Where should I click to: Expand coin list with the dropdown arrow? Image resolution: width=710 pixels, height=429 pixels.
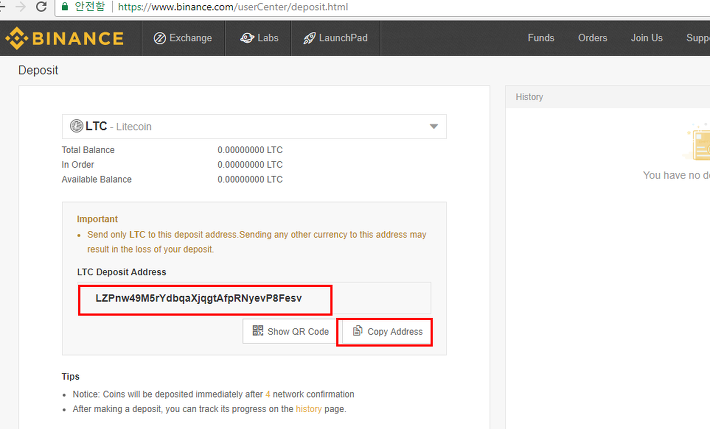coord(434,126)
